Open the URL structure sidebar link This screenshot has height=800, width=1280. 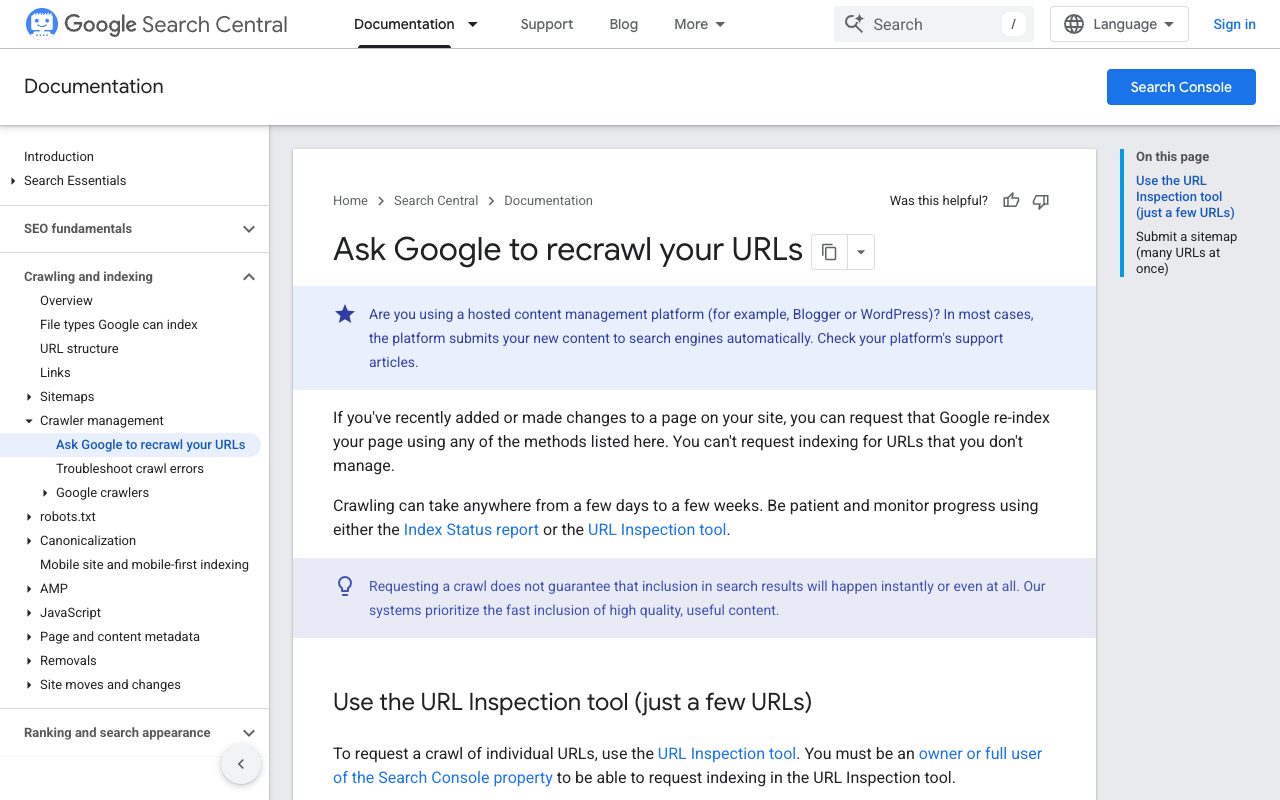pyautogui.click(x=79, y=349)
